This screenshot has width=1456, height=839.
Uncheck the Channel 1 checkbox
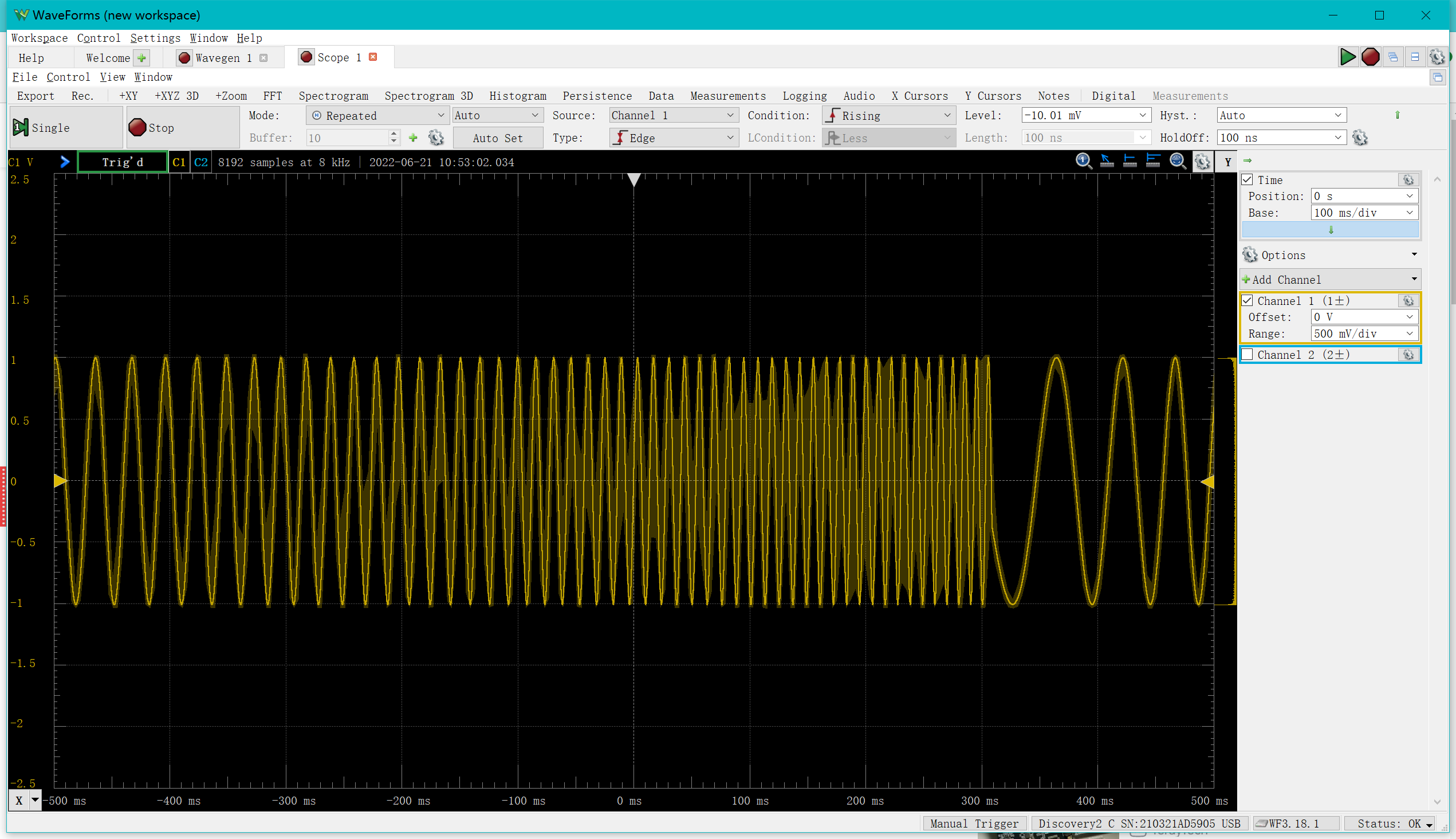pyautogui.click(x=1248, y=301)
